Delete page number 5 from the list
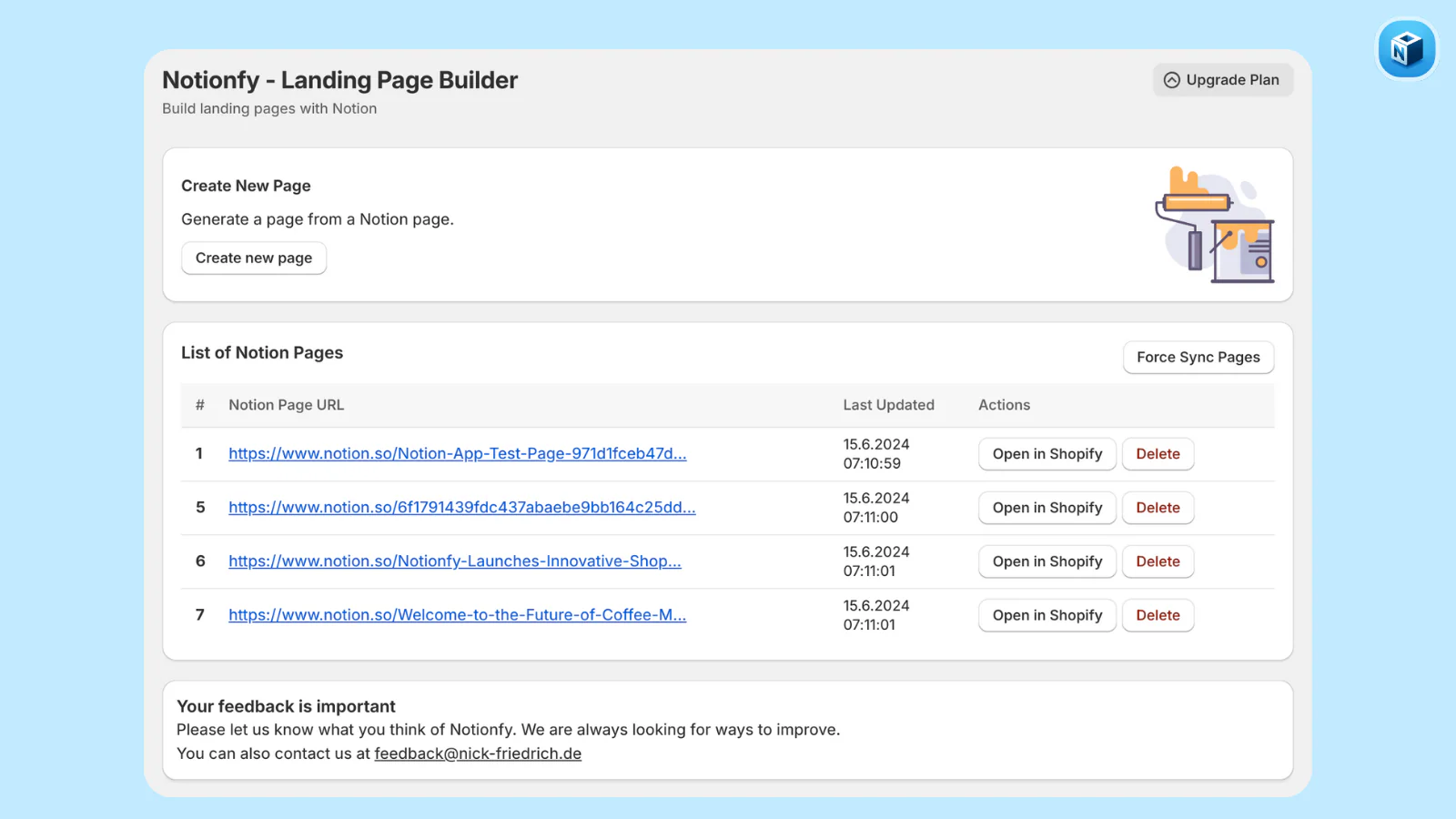Viewport: 1456px width, 819px height. pos(1158,507)
